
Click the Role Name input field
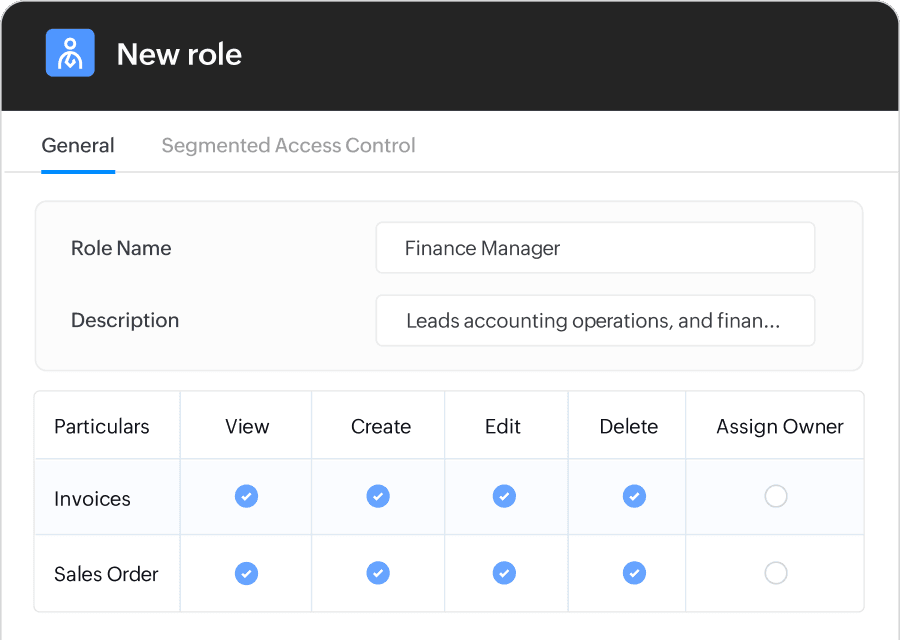[x=595, y=248]
